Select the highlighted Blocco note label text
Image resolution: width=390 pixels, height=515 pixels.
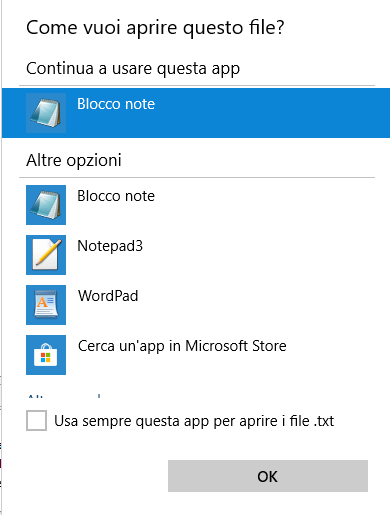pyautogui.click(x=116, y=104)
